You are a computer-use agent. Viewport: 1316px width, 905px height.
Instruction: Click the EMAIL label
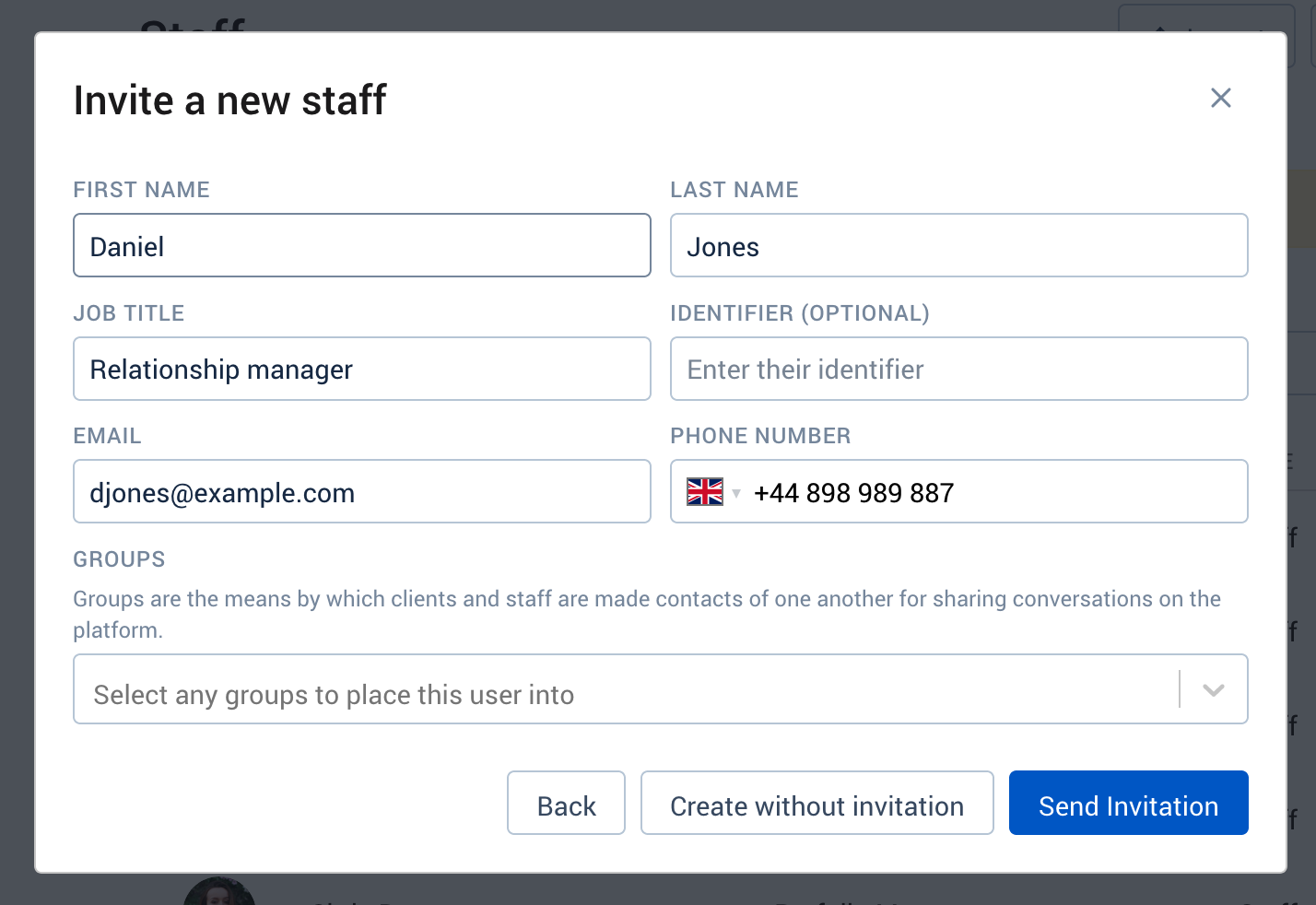tap(107, 436)
